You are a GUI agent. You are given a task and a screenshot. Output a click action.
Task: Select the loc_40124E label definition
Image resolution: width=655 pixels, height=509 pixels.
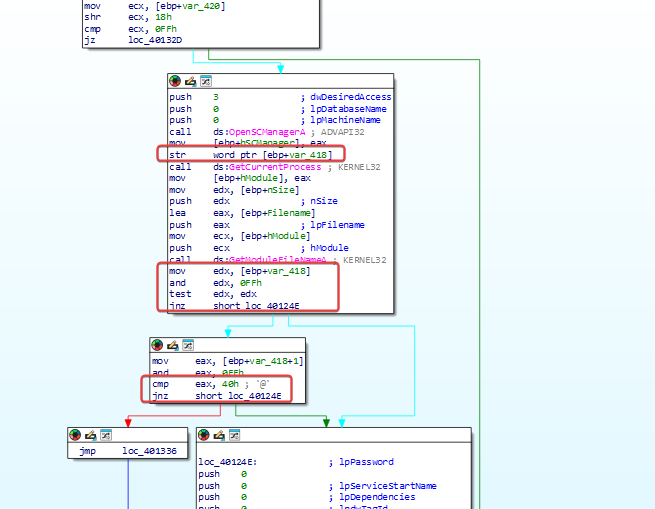pos(227,462)
